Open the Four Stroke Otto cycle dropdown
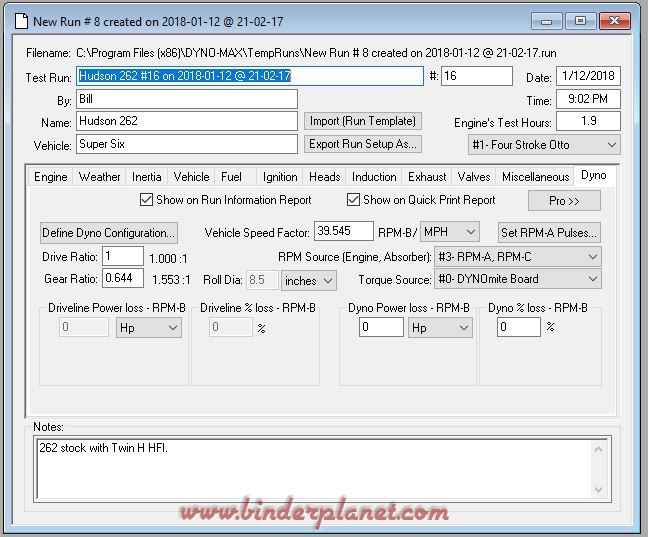648x537 pixels. [544, 145]
